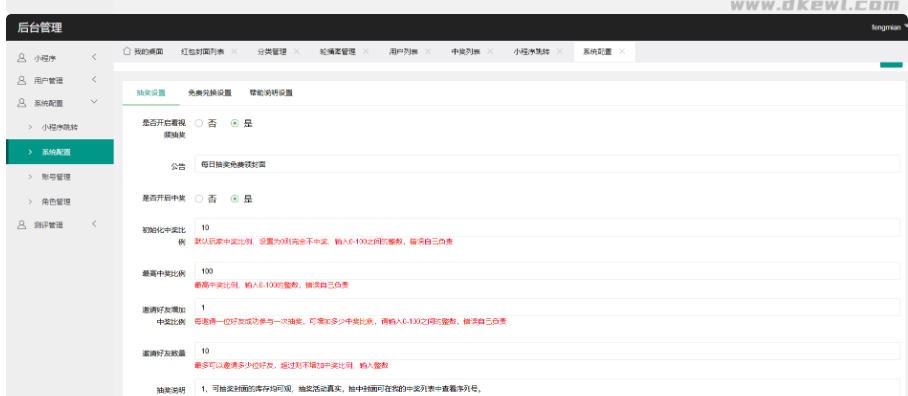Click the 后台管理 header title

point(40,27)
